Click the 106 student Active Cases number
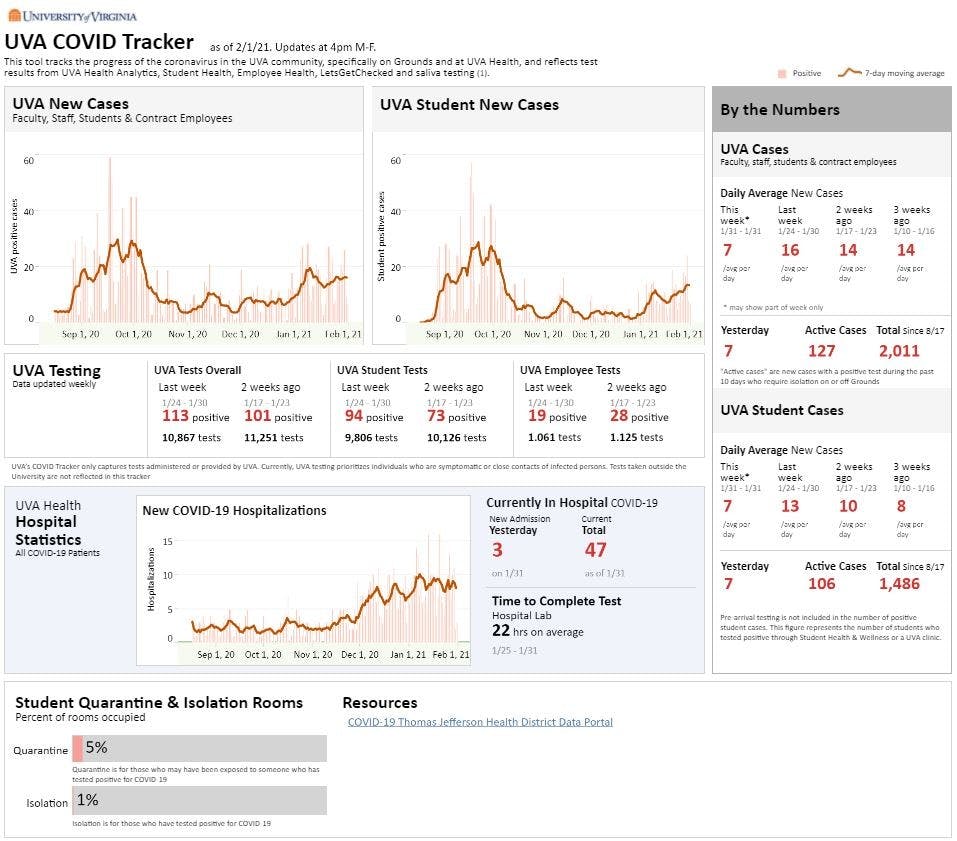Viewport: 957px width, 841px height. click(822, 584)
